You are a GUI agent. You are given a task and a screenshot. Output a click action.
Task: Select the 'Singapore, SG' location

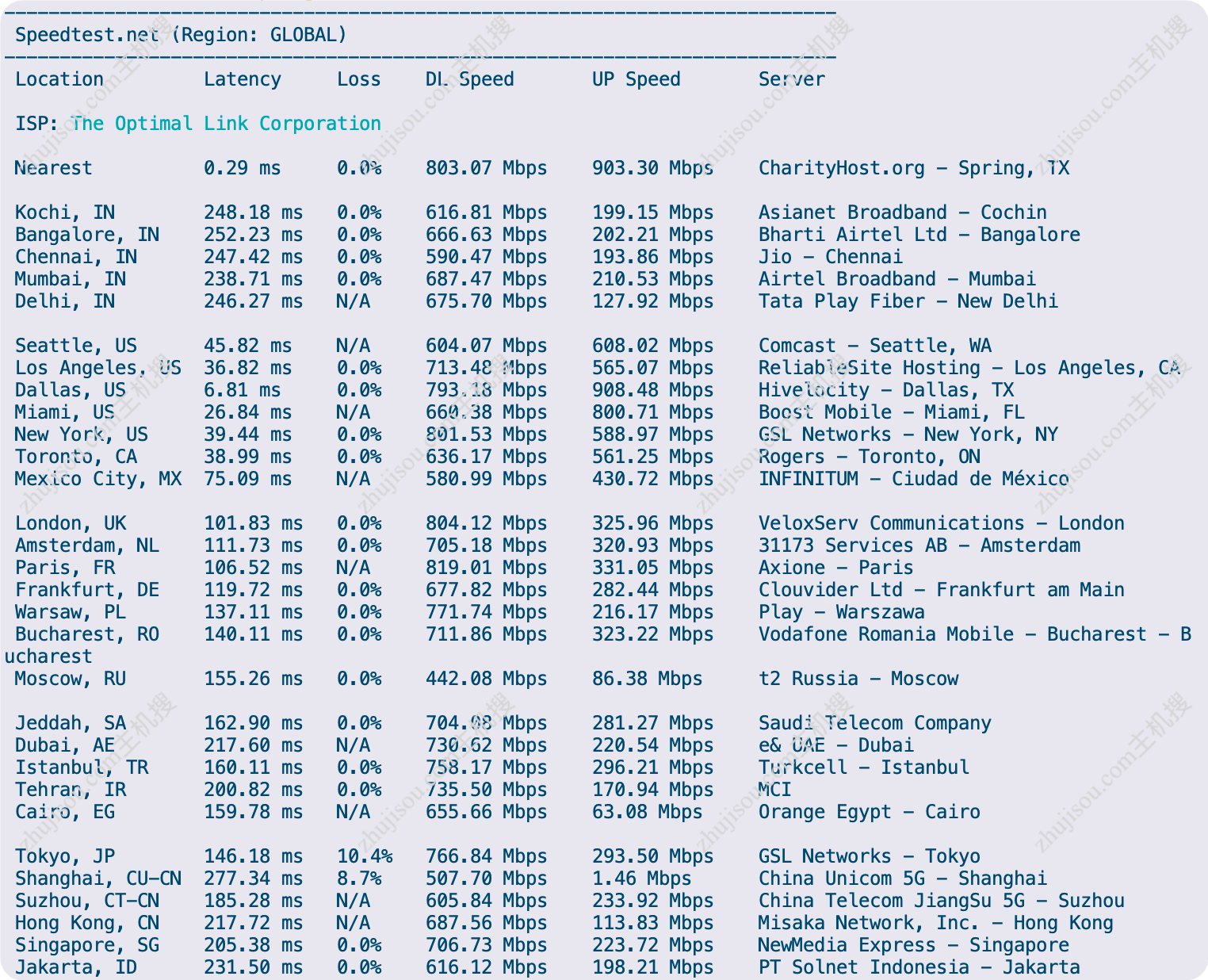coord(87,945)
